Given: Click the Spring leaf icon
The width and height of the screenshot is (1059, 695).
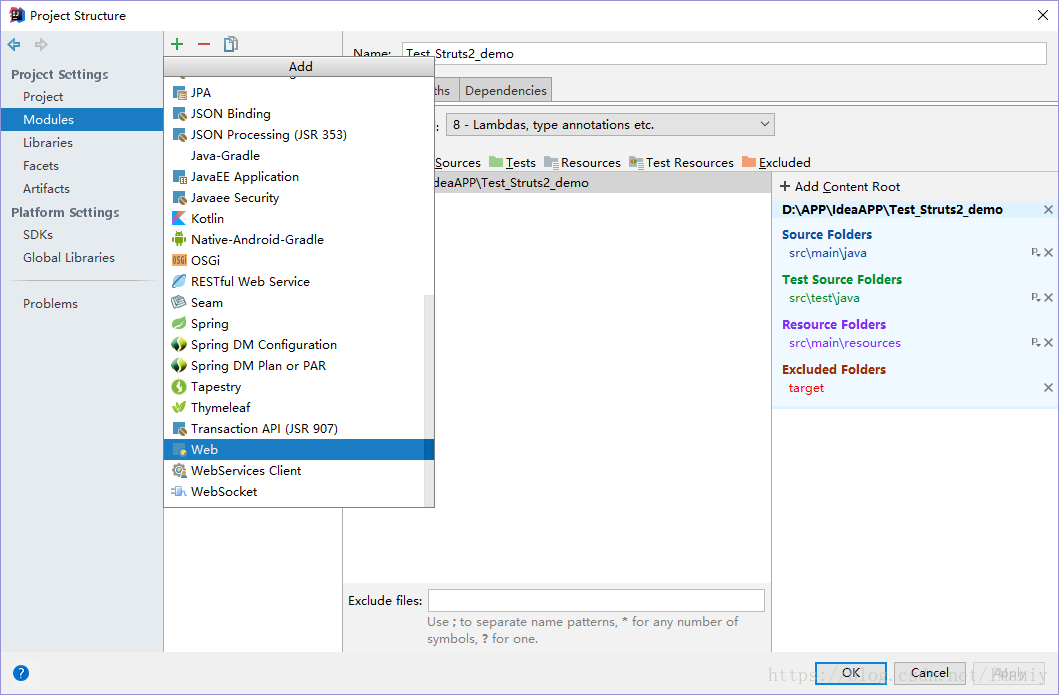Looking at the screenshot, I should tap(179, 324).
